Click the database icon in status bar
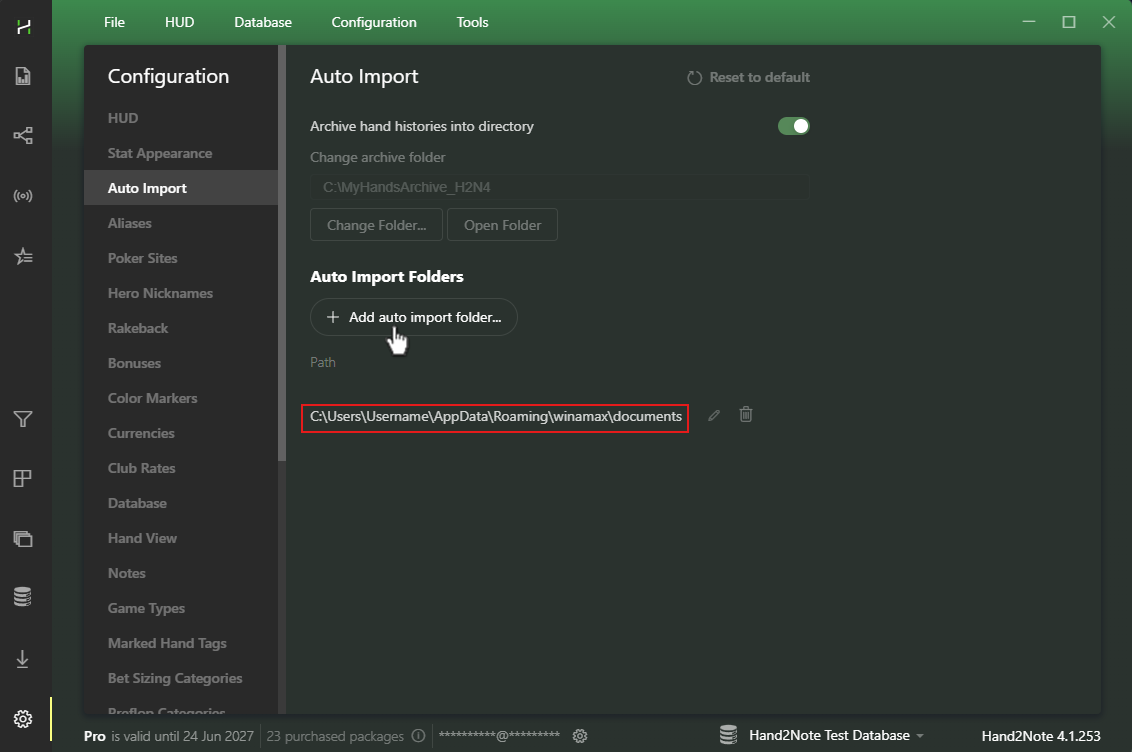Image resolution: width=1132 pixels, height=752 pixels. point(728,735)
